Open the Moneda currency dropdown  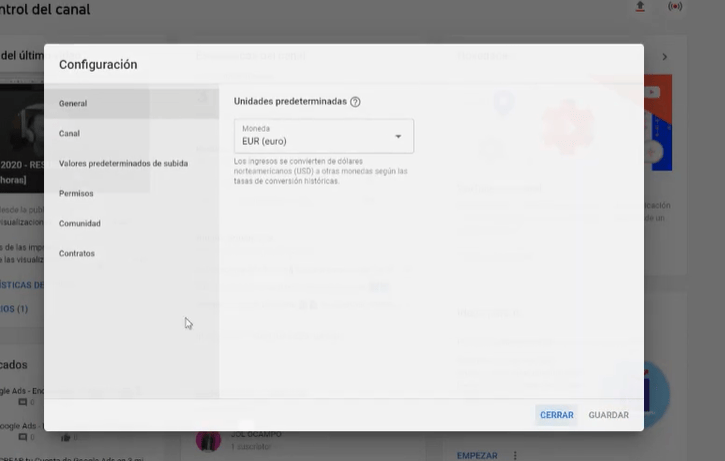pyautogui.click(x=324, y=136)
